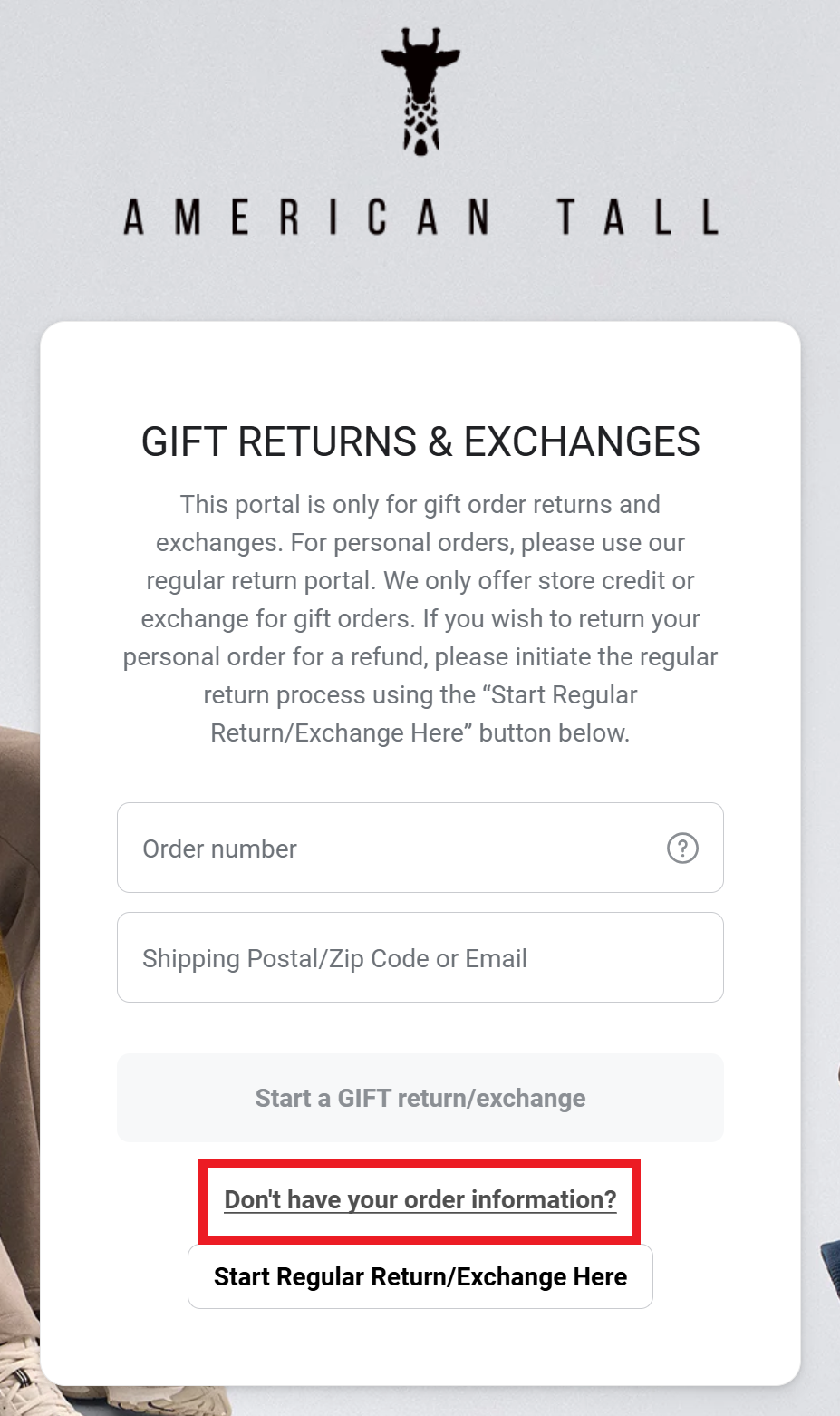Open the order number help question-mark icon
The height and width of the screenshot is (1416, 840).
click(x=682, y=849)
